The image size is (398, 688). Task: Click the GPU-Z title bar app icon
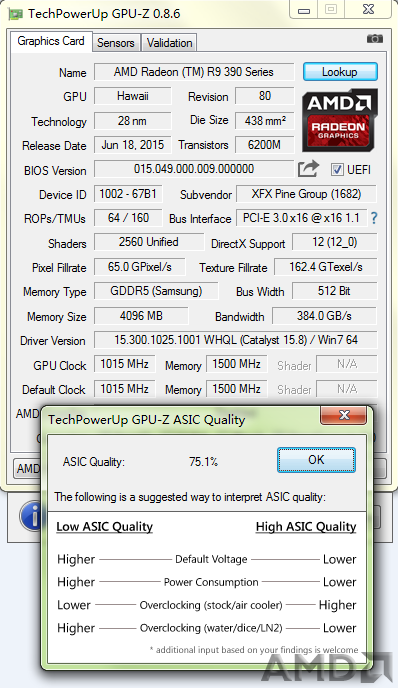click(x=15, y=14)
